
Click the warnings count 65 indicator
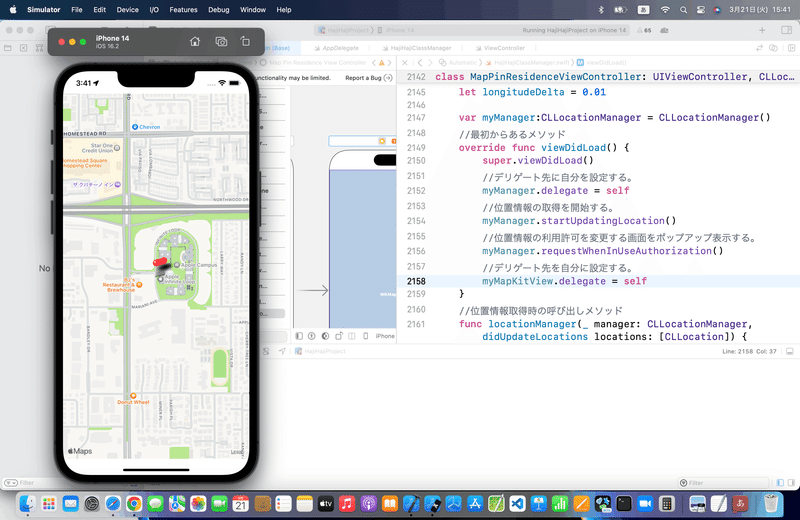pos(644,30)
